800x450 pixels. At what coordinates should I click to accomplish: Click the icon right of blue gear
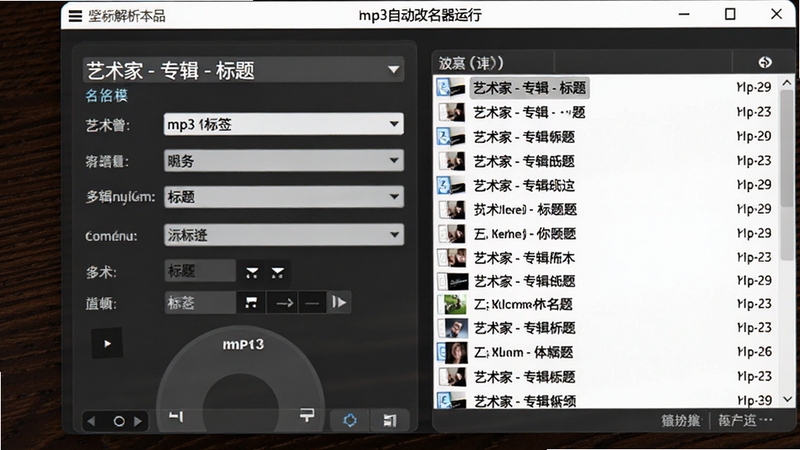click(x=390, y=420)
